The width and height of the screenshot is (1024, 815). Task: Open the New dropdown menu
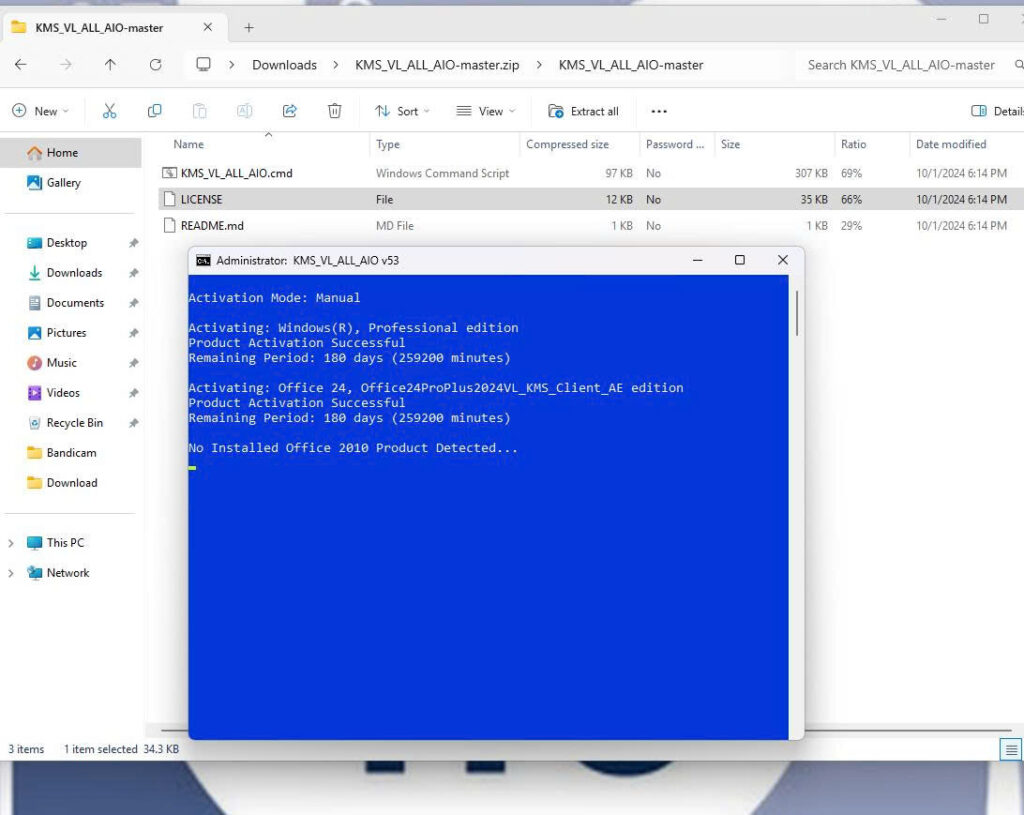click(41, 111)
